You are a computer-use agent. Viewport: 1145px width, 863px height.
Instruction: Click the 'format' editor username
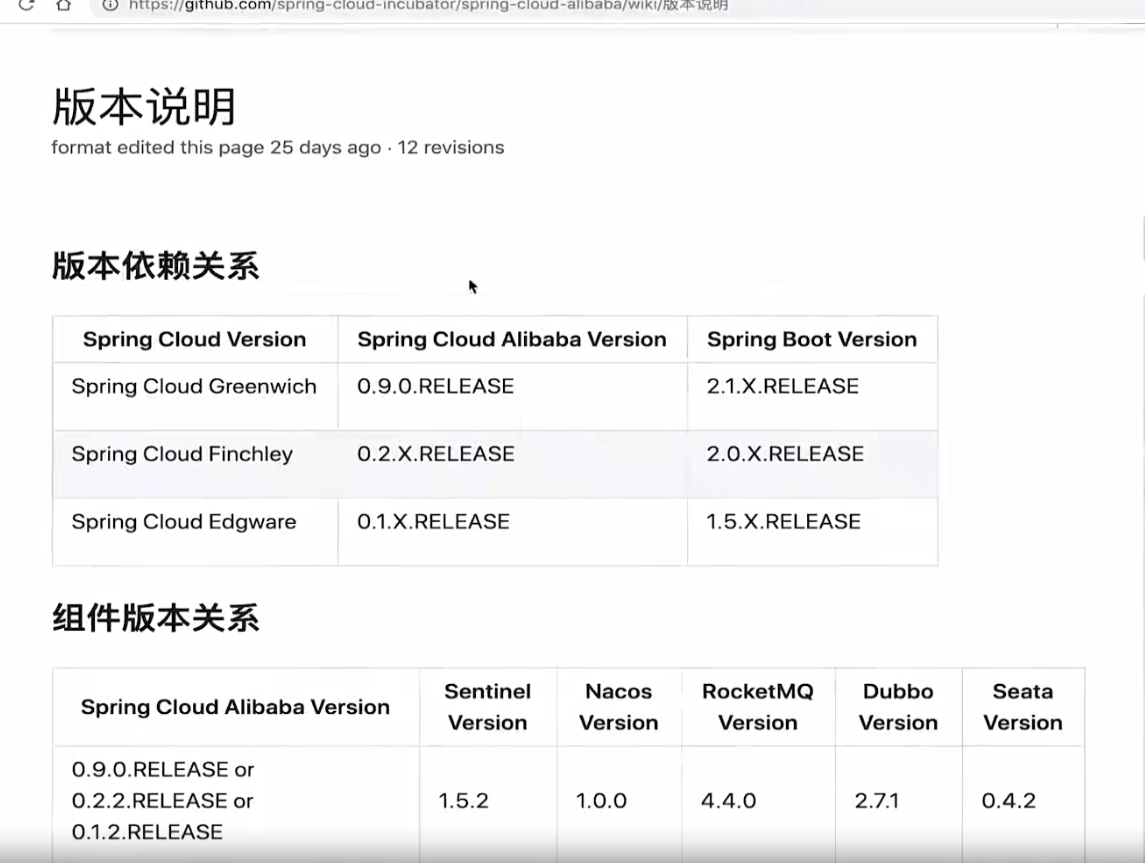[81, 148]
